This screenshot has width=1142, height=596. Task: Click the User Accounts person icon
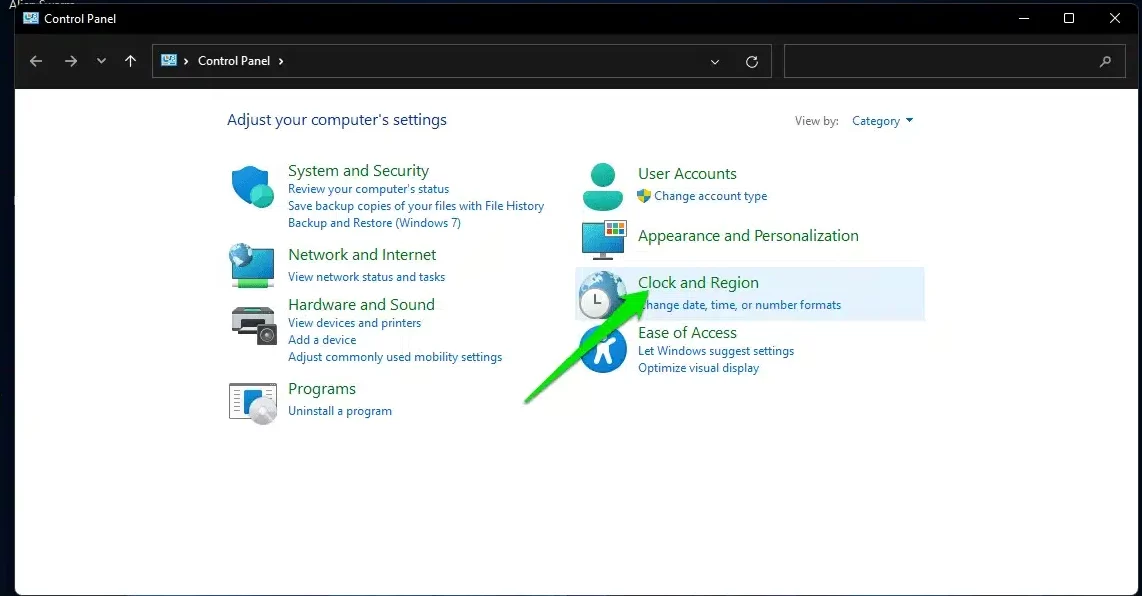[602, 186]
